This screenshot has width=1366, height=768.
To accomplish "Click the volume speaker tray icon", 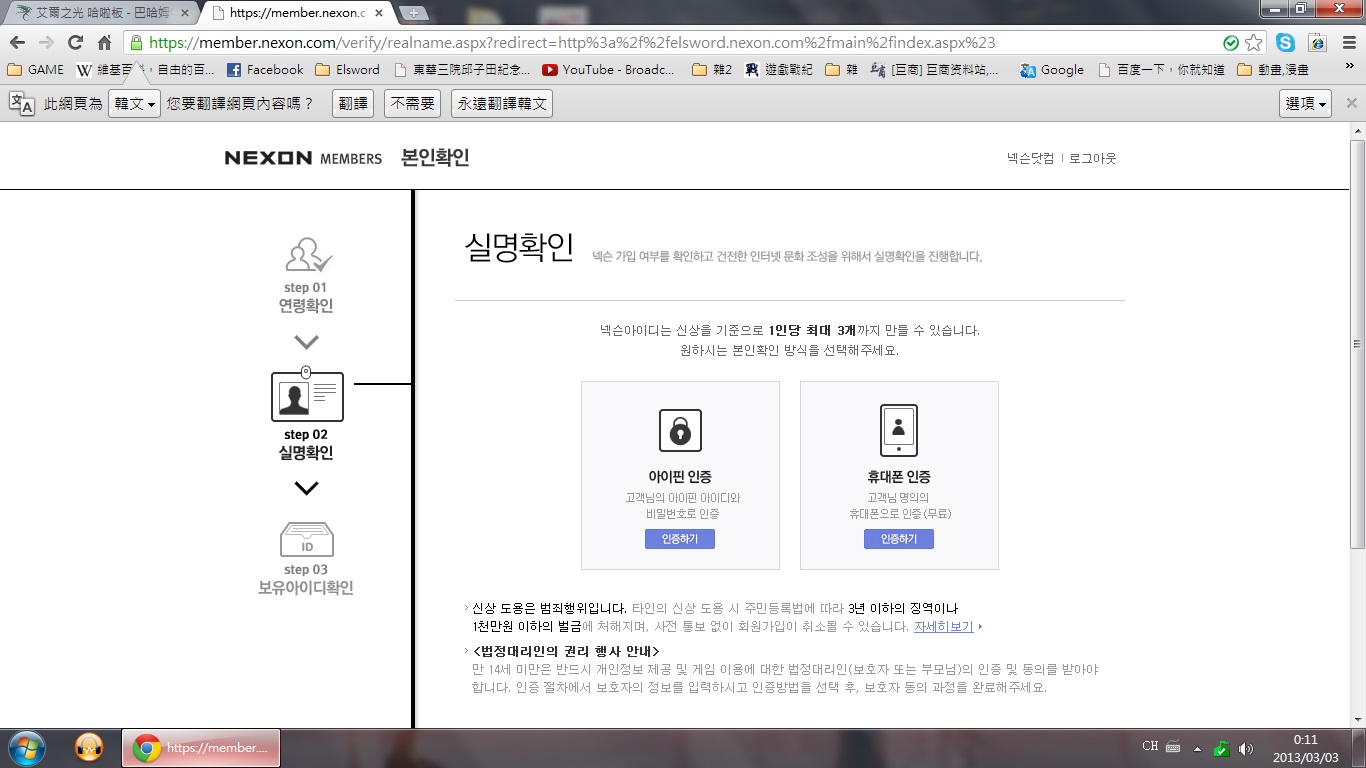I will pos(1245,748).
